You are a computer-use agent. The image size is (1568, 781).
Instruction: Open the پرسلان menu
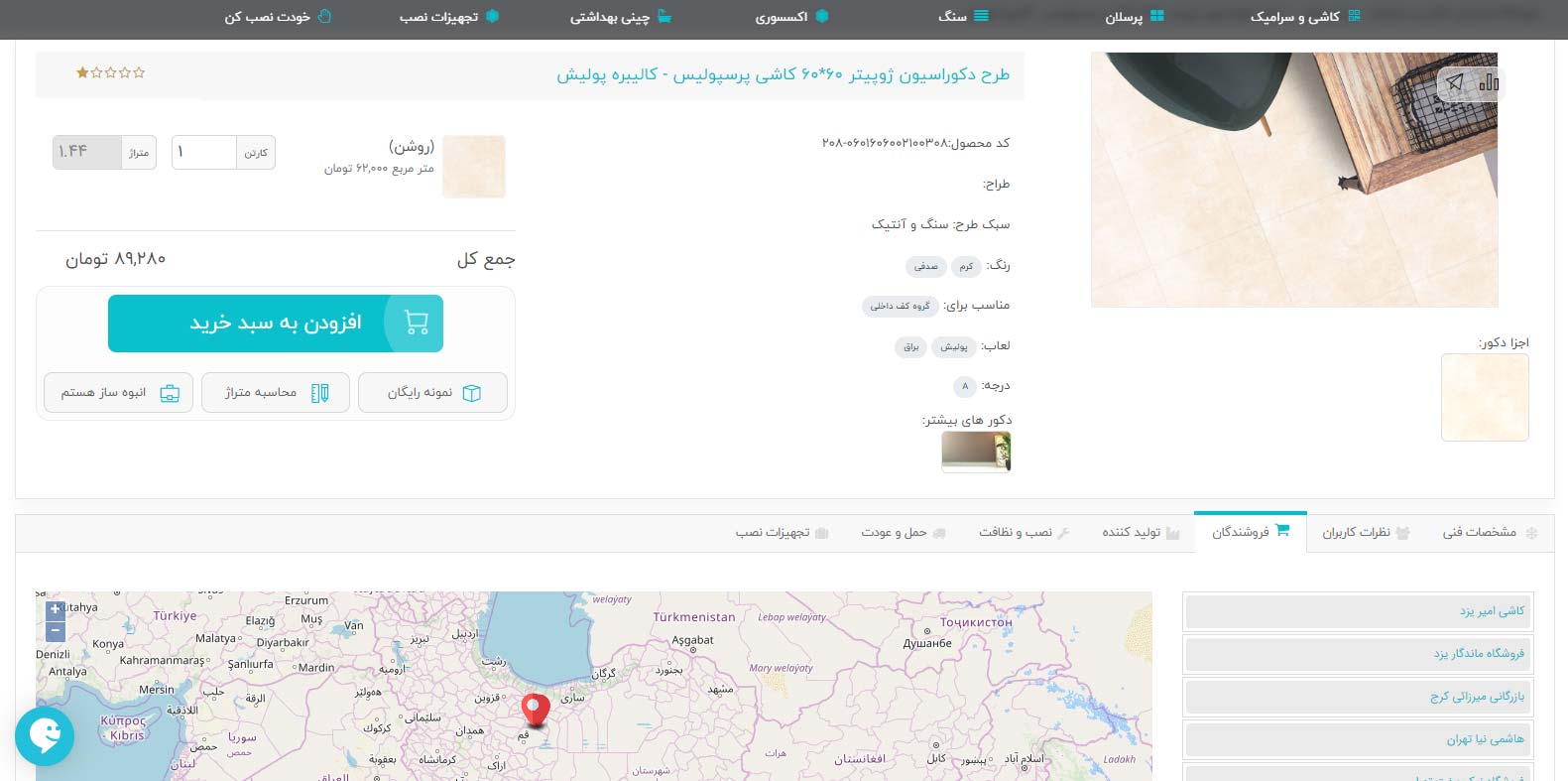pos(1135,17)
